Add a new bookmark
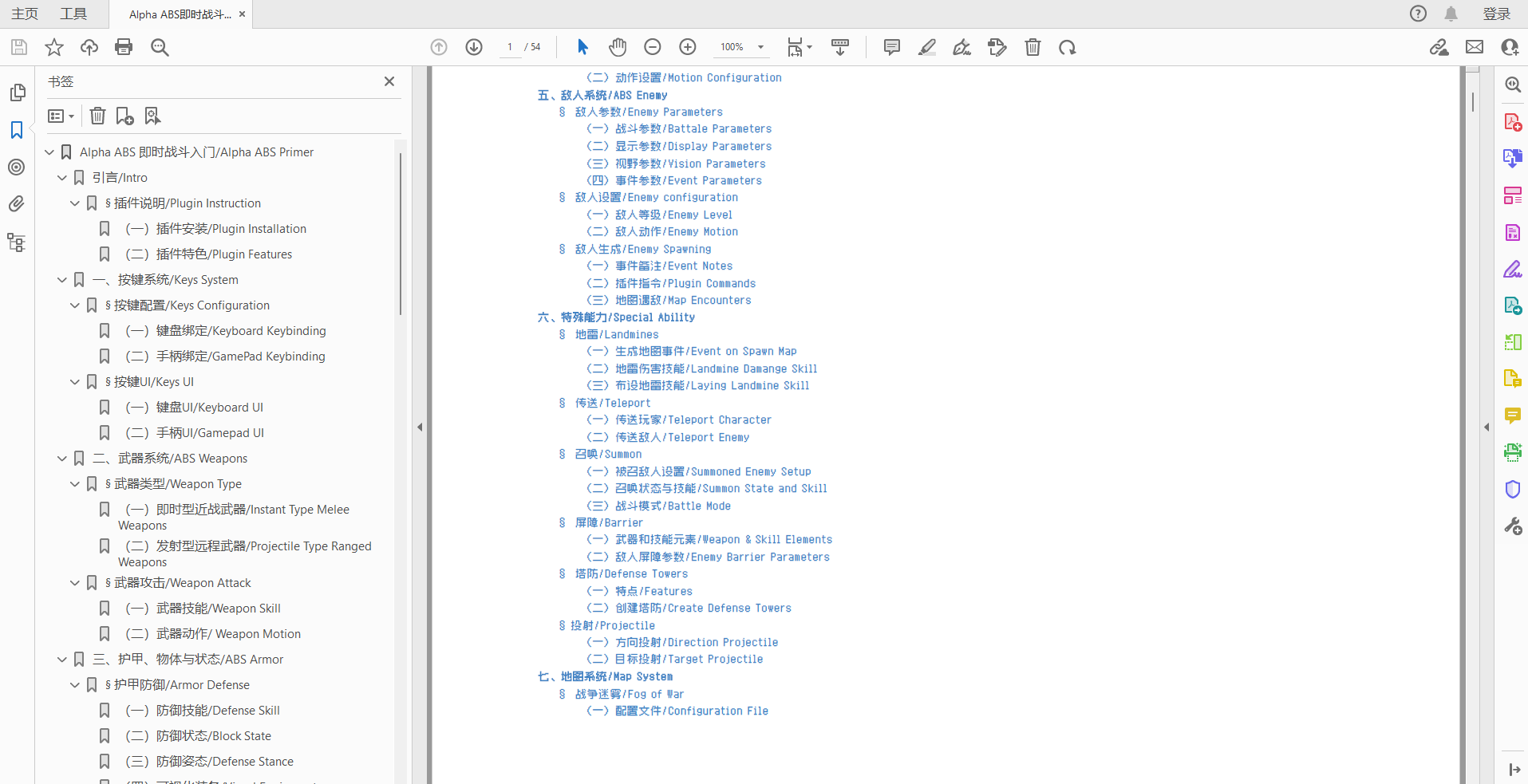1528x784 pixels. [x=124, y=116]
